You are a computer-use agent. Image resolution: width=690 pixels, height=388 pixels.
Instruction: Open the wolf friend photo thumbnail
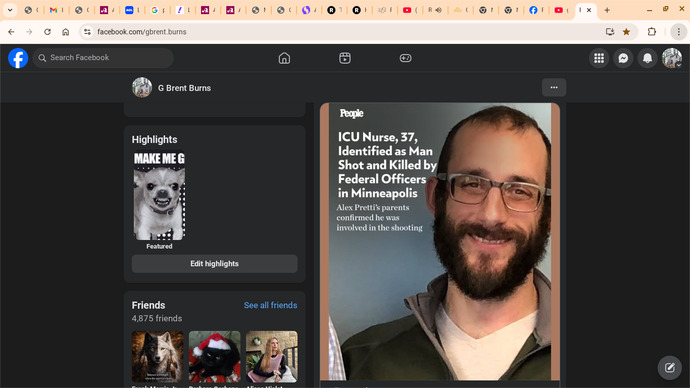point(158,357)
